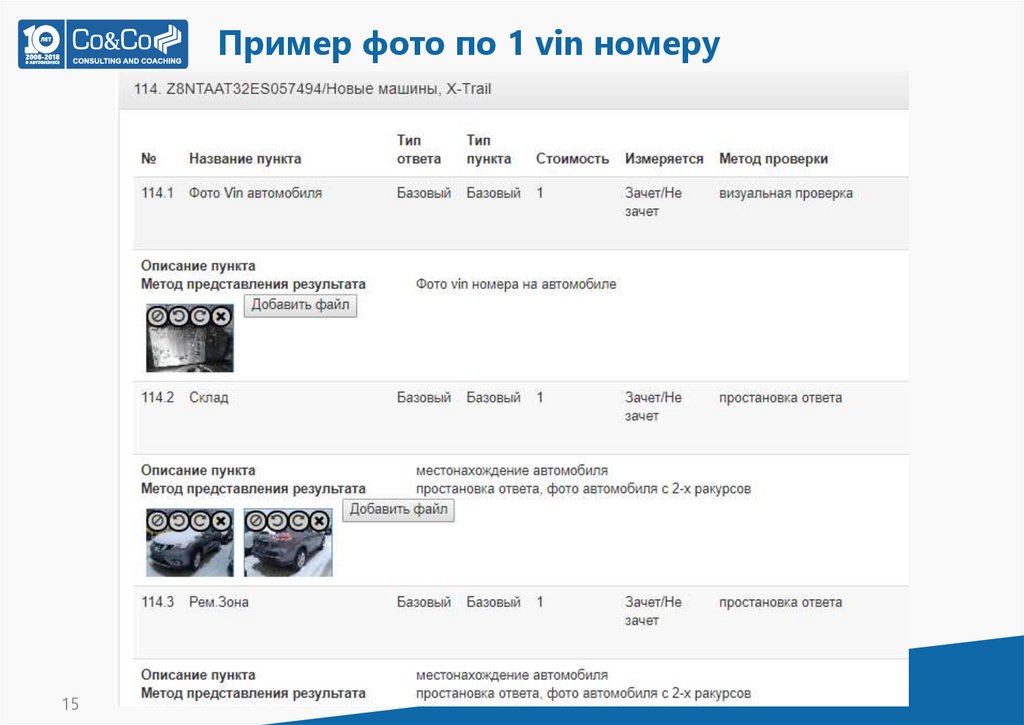
Task: Delete the rear car photo with X icon
Action: point(319,520)
